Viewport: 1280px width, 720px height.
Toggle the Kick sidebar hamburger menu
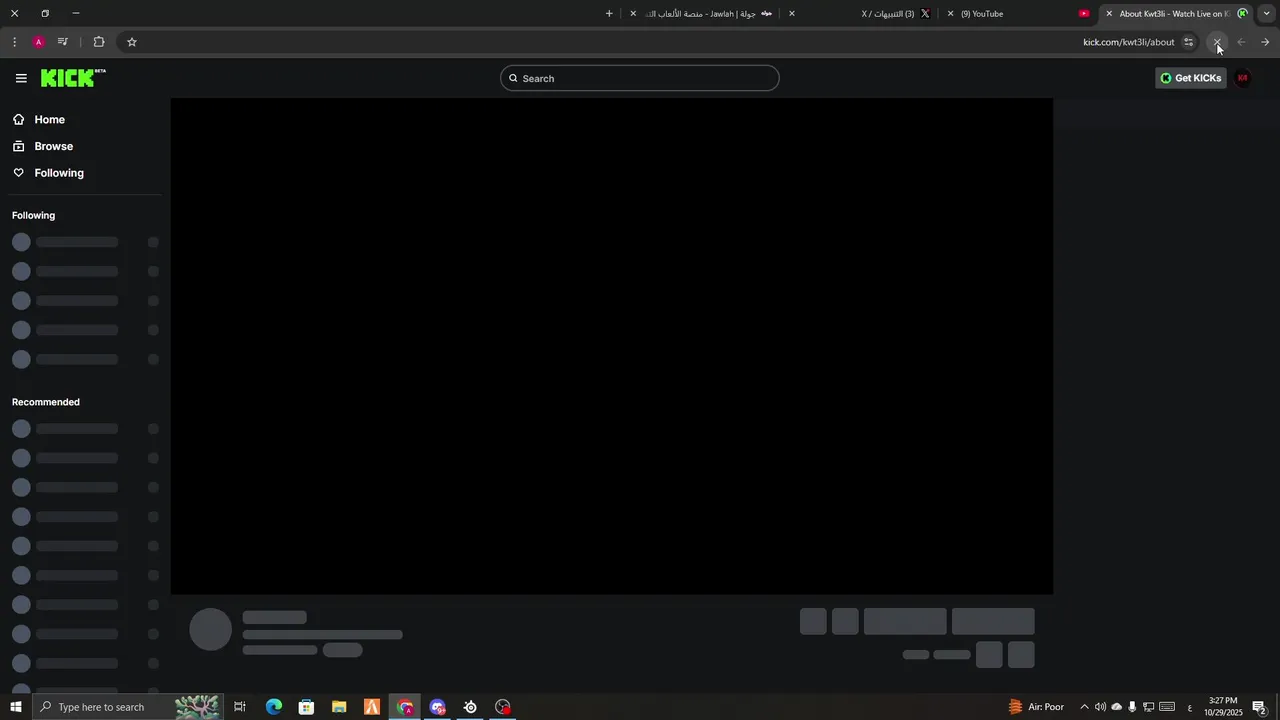[x=21, y=78]
